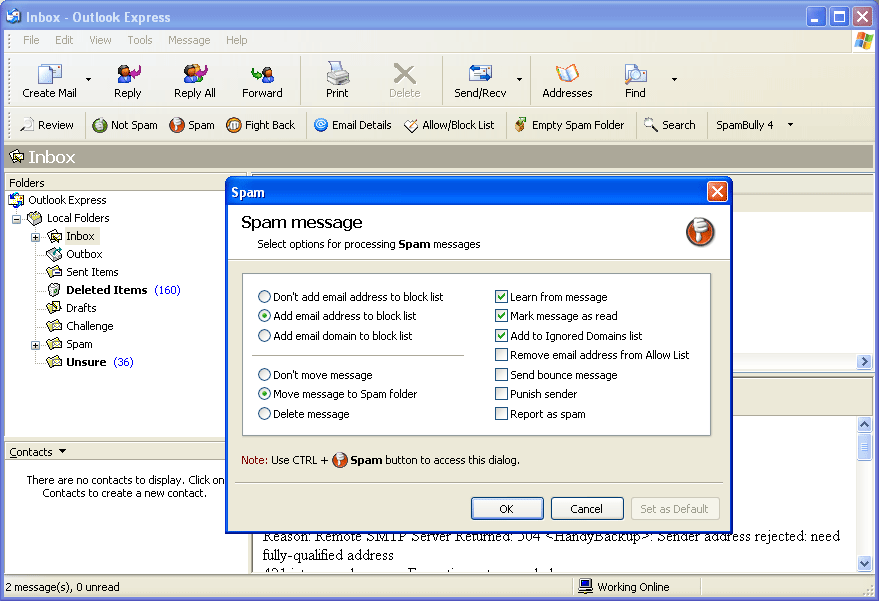Open Email Details from SpamBully toolbar
Image resolution: width=879 pixels, height=601 pixels.
(x=353, y=125)
